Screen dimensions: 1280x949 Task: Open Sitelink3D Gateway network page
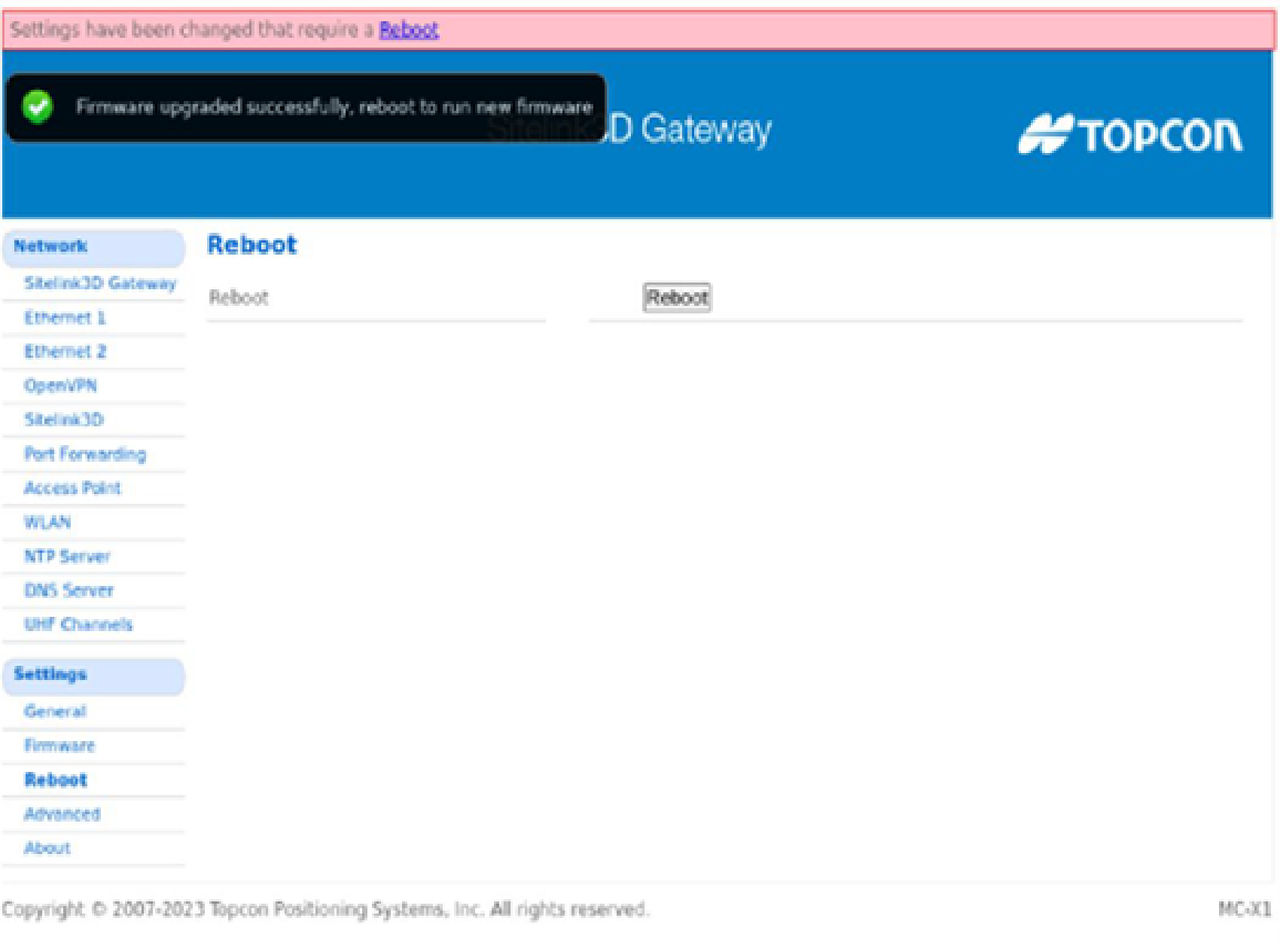[x=100, y=284]
